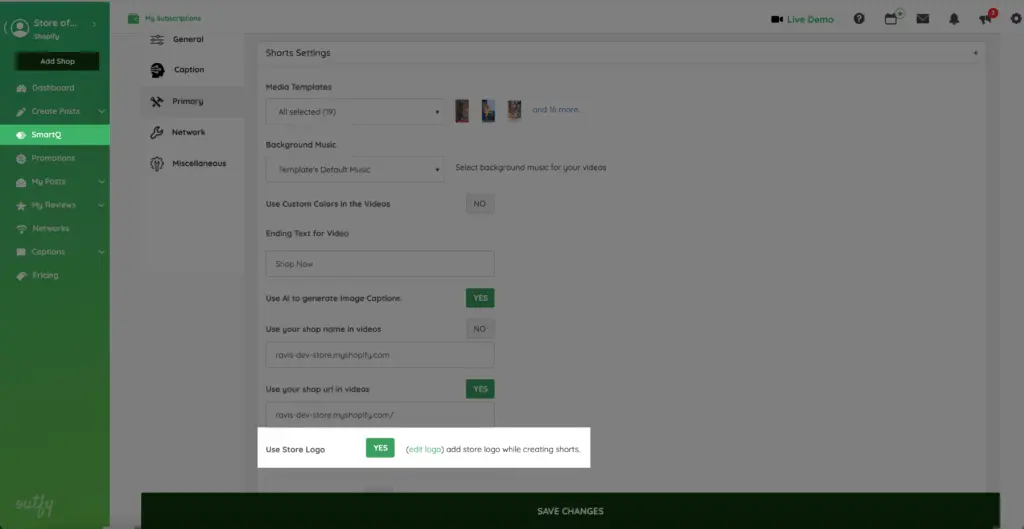1024x529 pixels.
Task: Toggle Use Store Logo switch
Action: coord(380,449)
